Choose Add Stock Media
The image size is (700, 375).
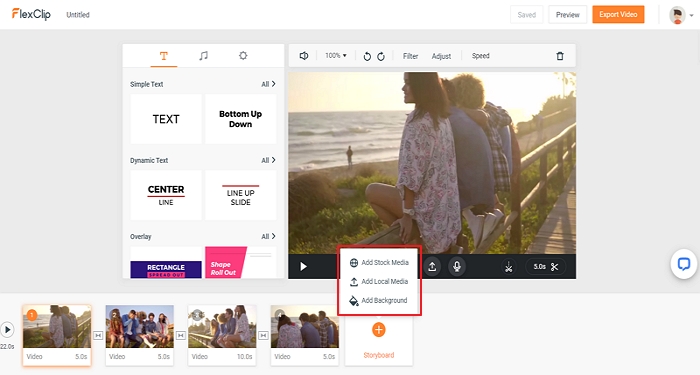point(379,262)
